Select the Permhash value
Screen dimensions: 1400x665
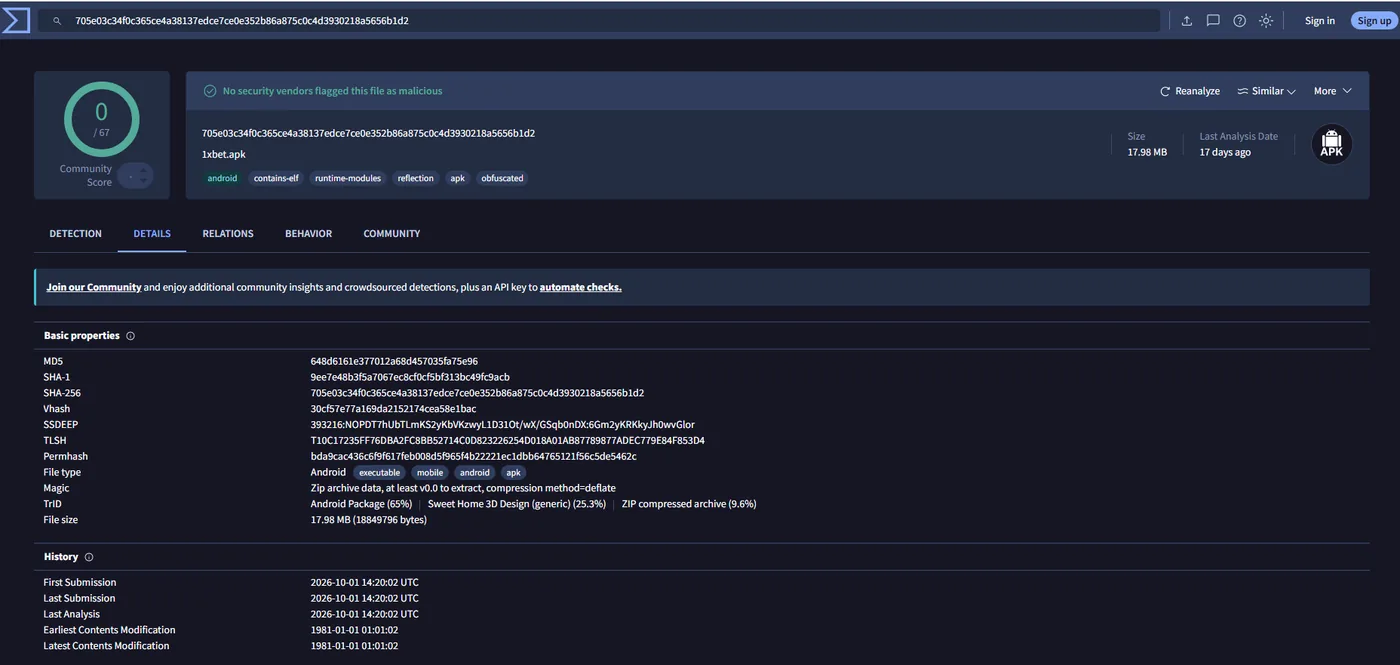click(473, 457)
